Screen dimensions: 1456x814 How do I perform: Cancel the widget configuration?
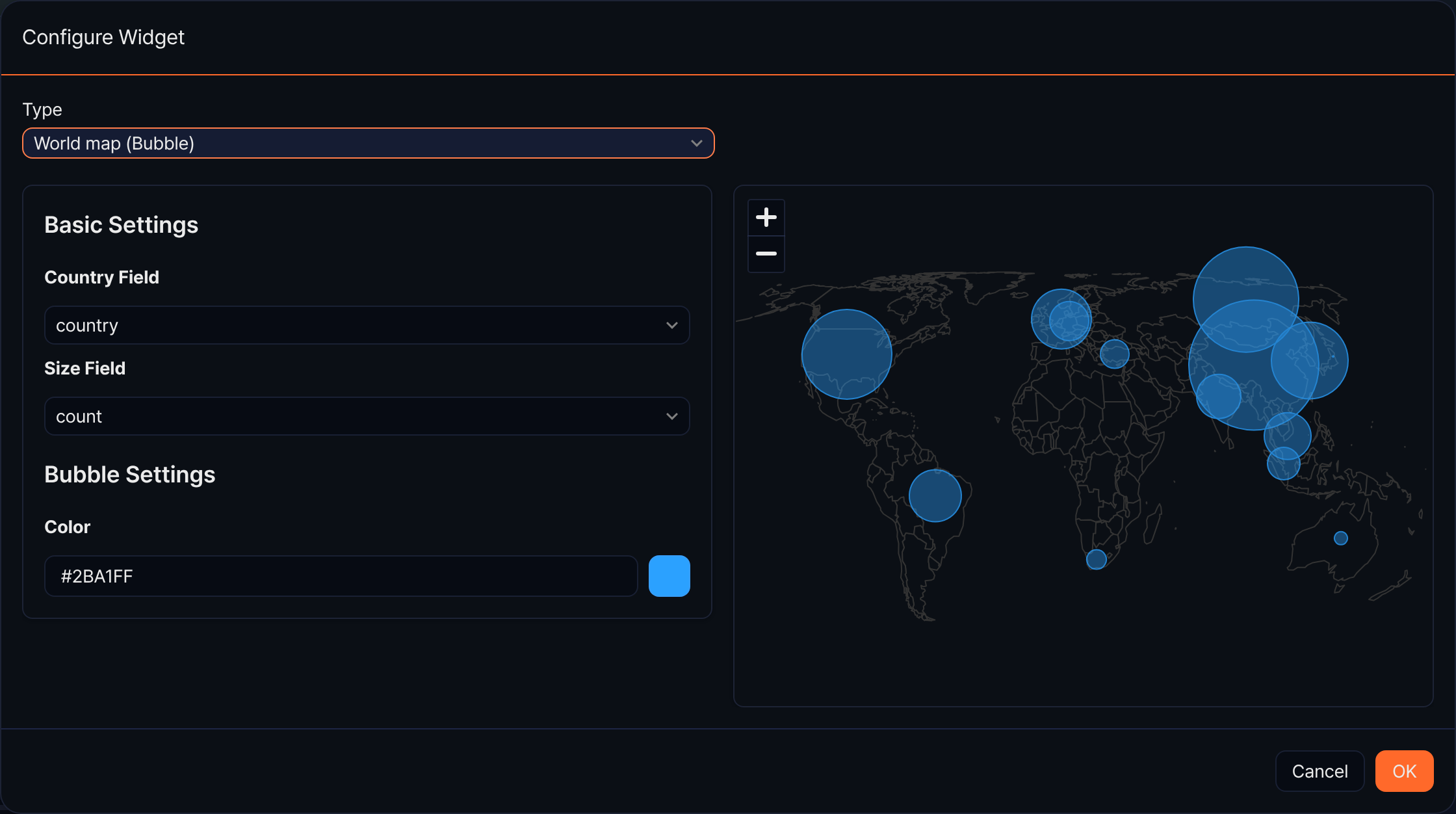(x=1319, y=771)
